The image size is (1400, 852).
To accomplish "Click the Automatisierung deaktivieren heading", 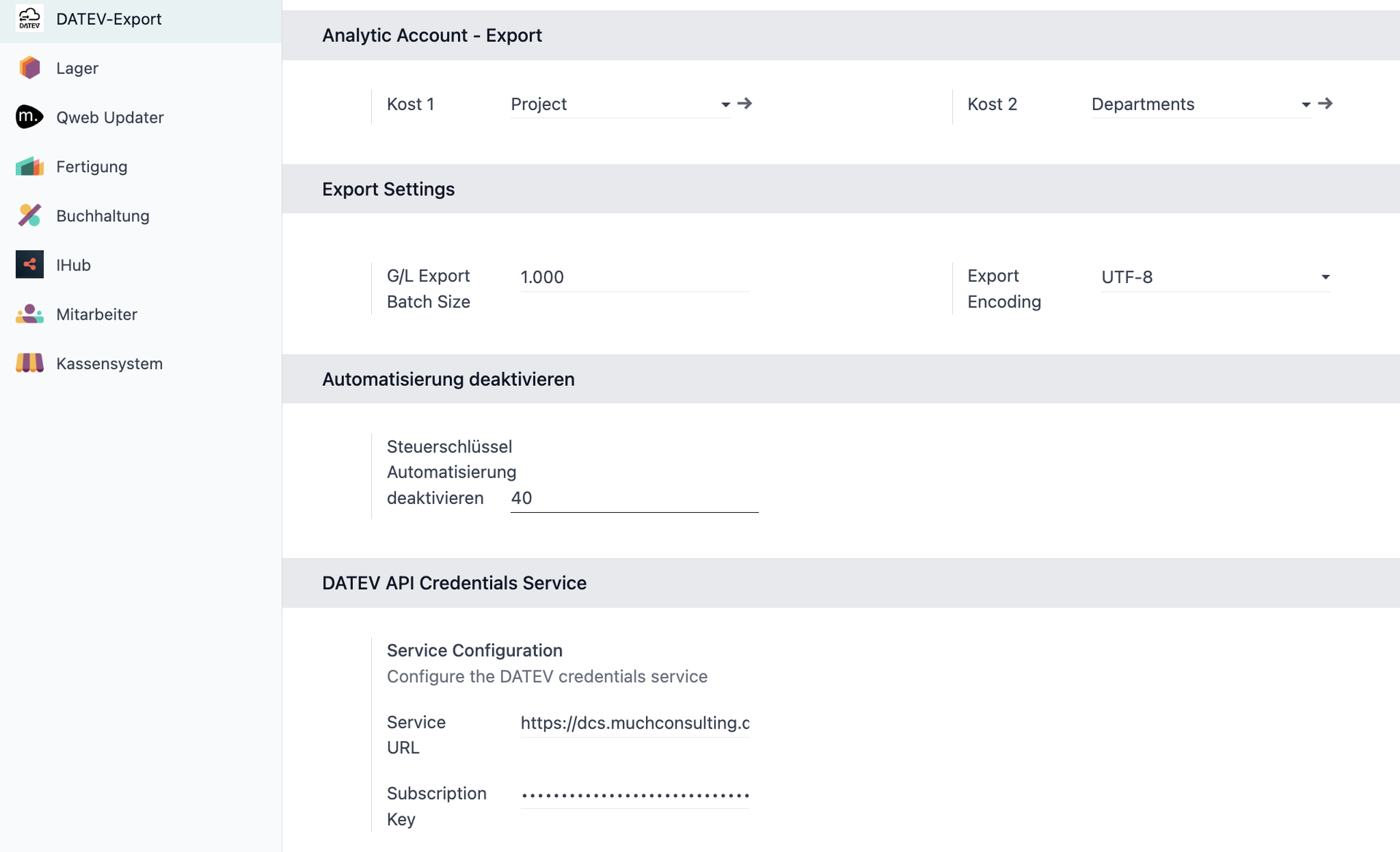I will [x=448, y=379].
